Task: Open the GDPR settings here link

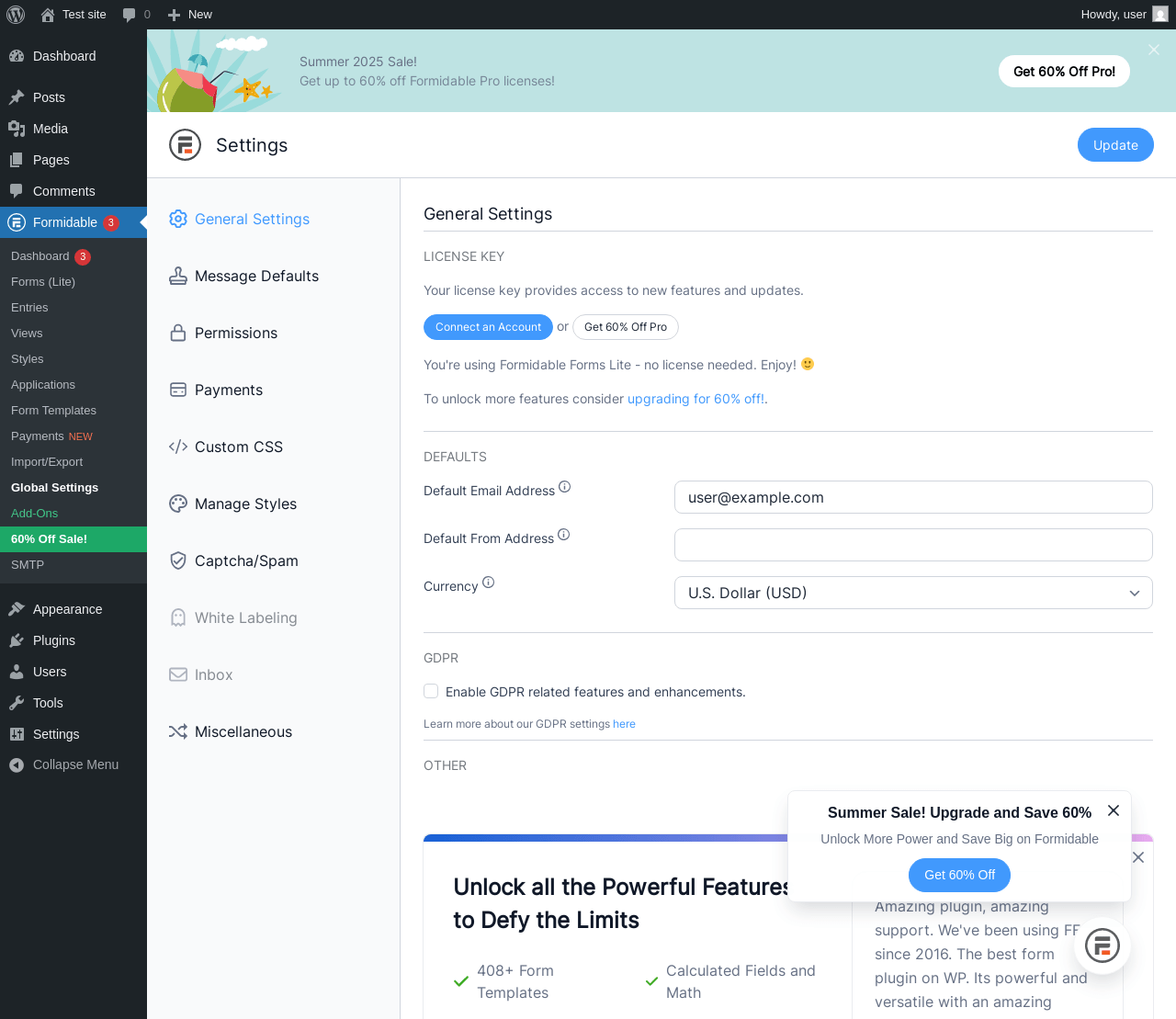Action: click(x=624, y=724)
